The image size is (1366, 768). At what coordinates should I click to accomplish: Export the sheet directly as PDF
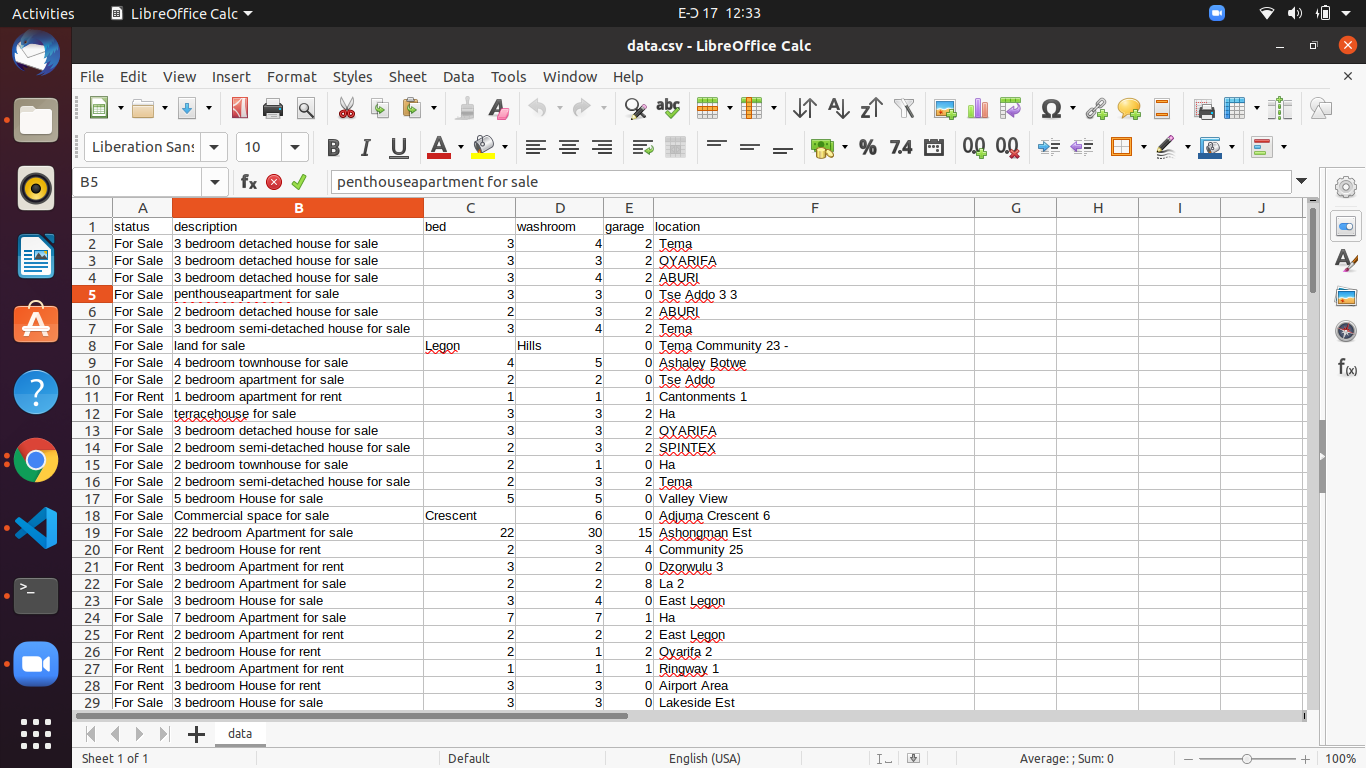tap(239, 108)
